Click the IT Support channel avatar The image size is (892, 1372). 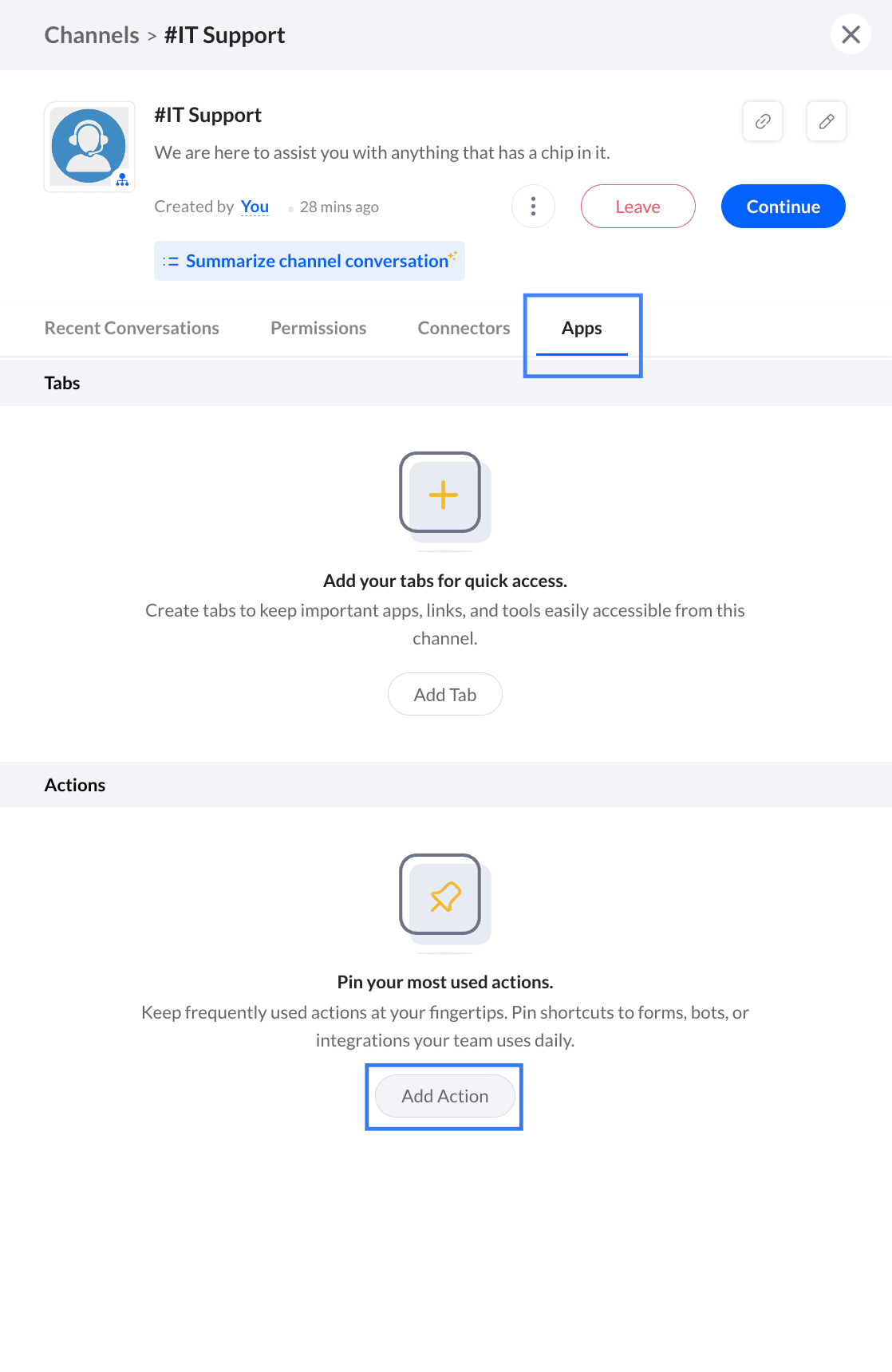(x=89, y=147)
